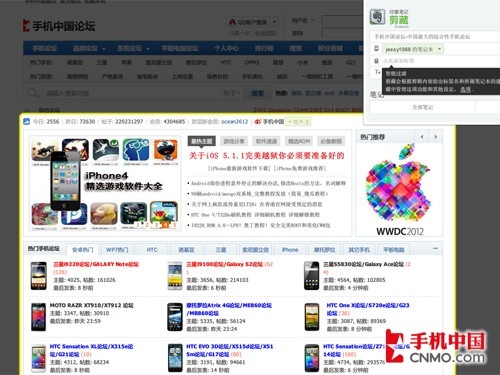500x375 pixels.
Task: Open the HTC EVO 3D phone thumbnail
Action: click(175, 358)
